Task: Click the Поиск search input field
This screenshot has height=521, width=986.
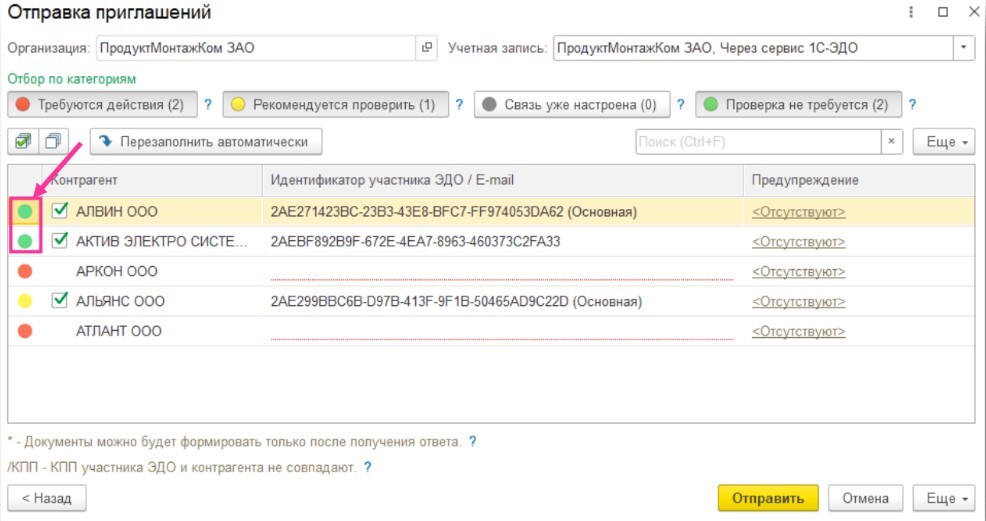Action: [x=757, y=142]
